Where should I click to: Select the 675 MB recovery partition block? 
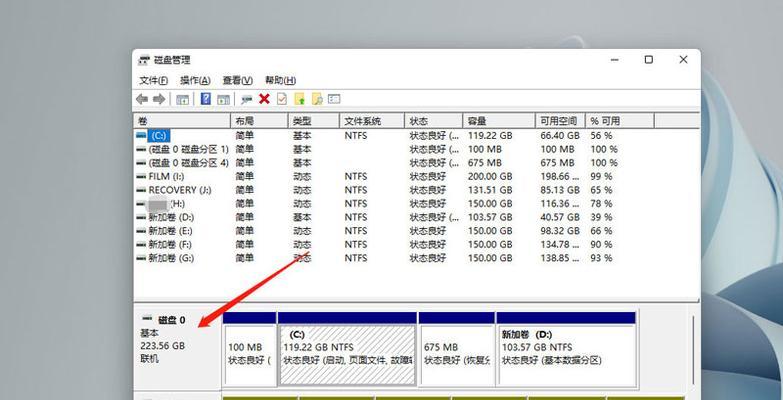click(x=457, y=348)
